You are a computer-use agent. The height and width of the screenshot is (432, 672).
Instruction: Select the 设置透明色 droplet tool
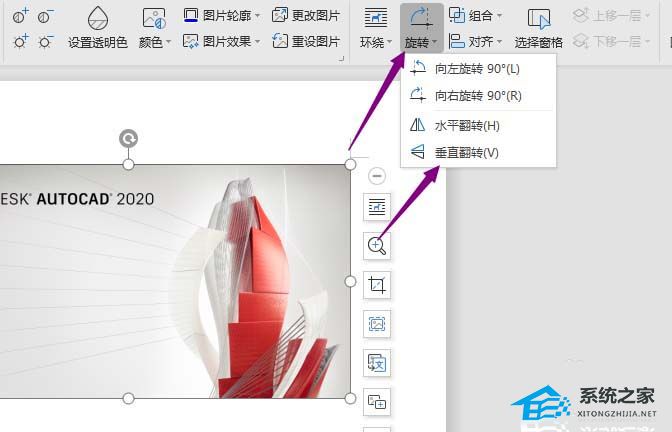[x=98, y=27]
